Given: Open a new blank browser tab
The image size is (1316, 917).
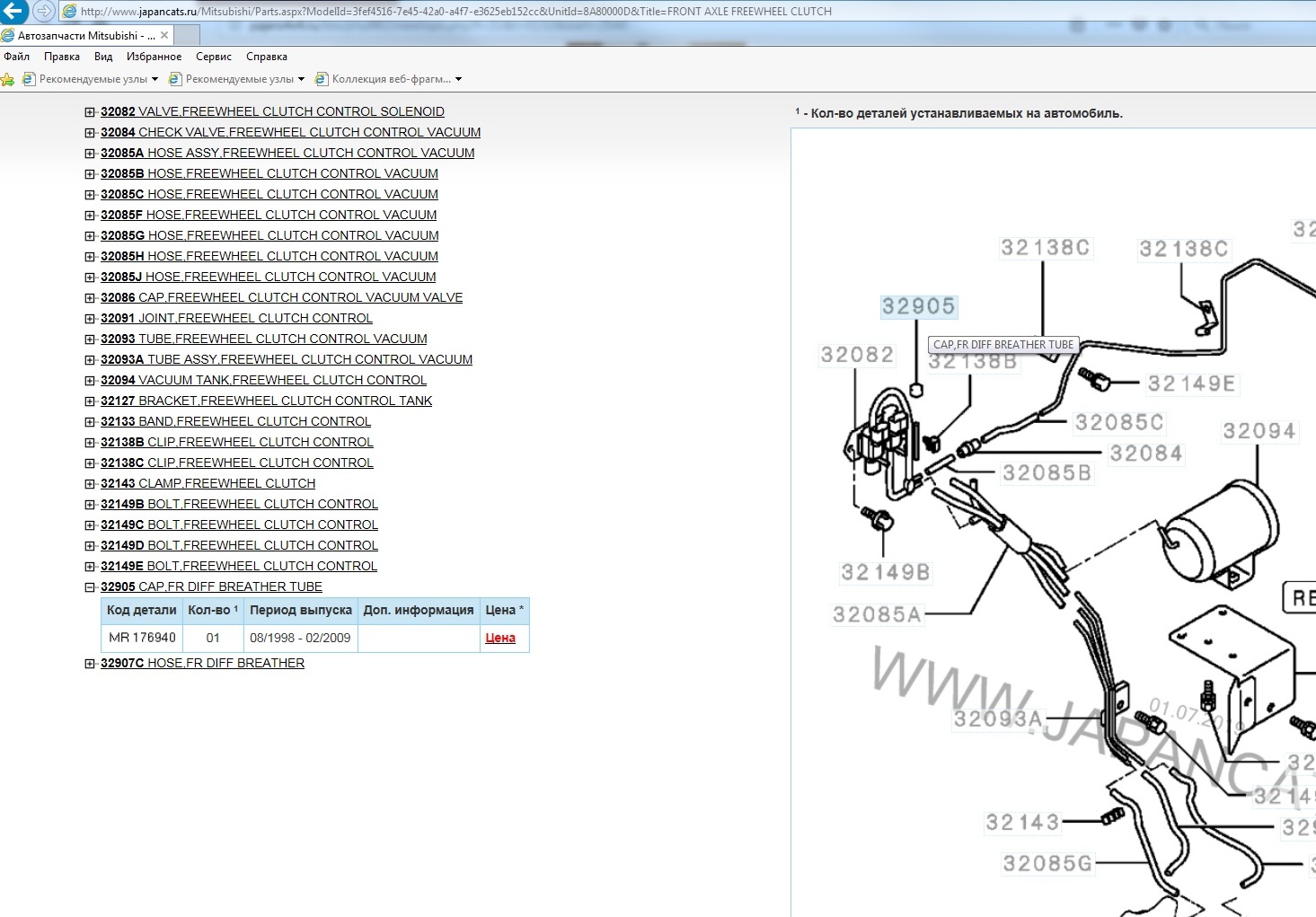Looking at the screenshot, I should [186, 36].
